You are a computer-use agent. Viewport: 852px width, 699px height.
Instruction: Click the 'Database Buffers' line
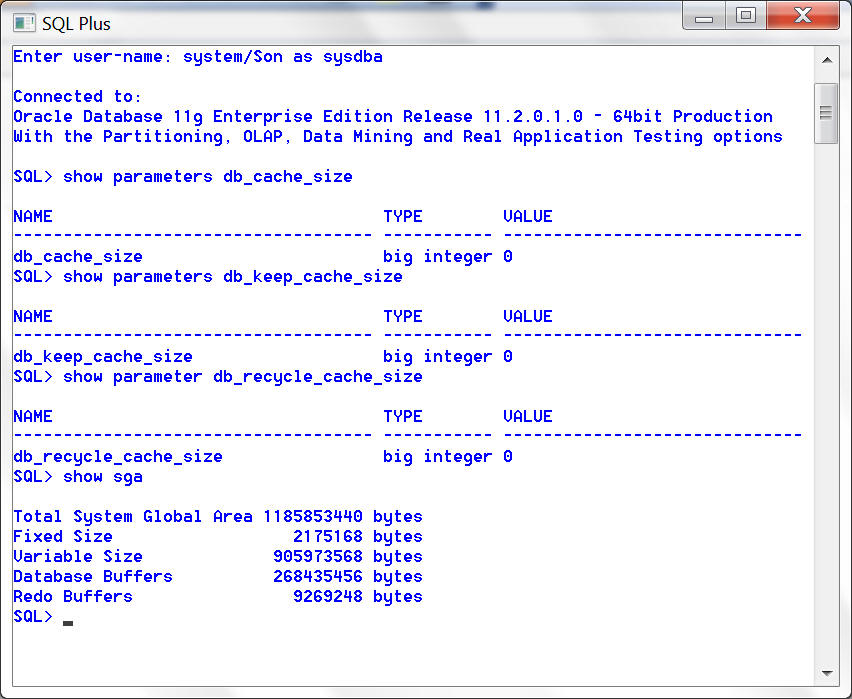(x=218, y=576)
